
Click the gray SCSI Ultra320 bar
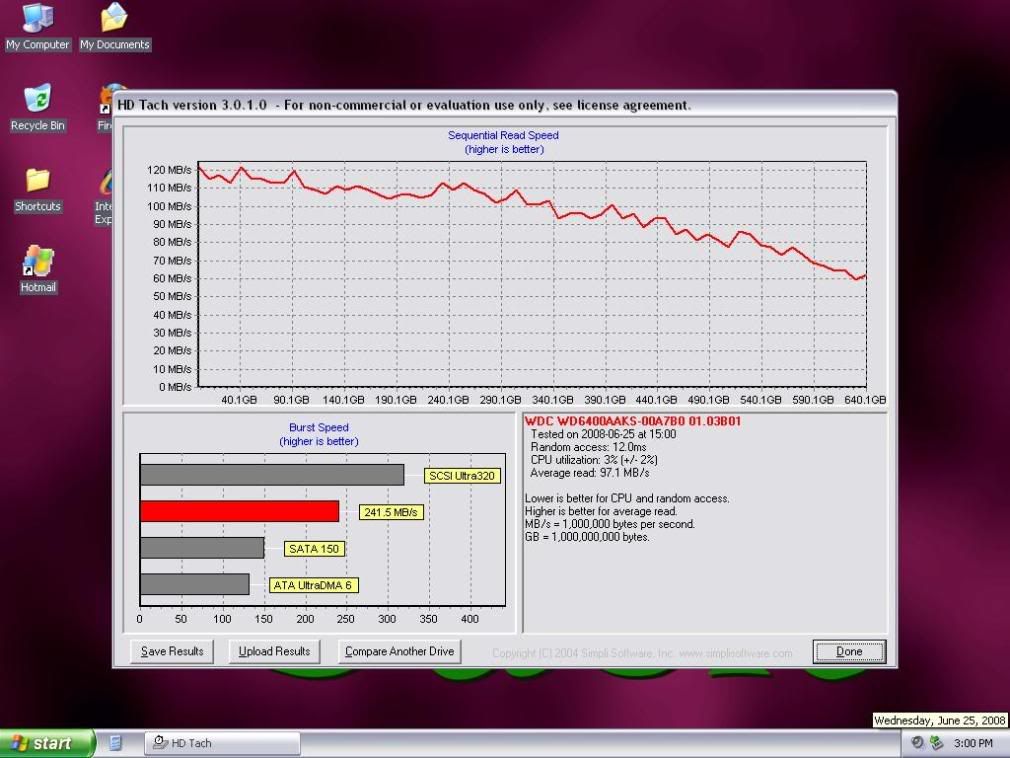272,475
